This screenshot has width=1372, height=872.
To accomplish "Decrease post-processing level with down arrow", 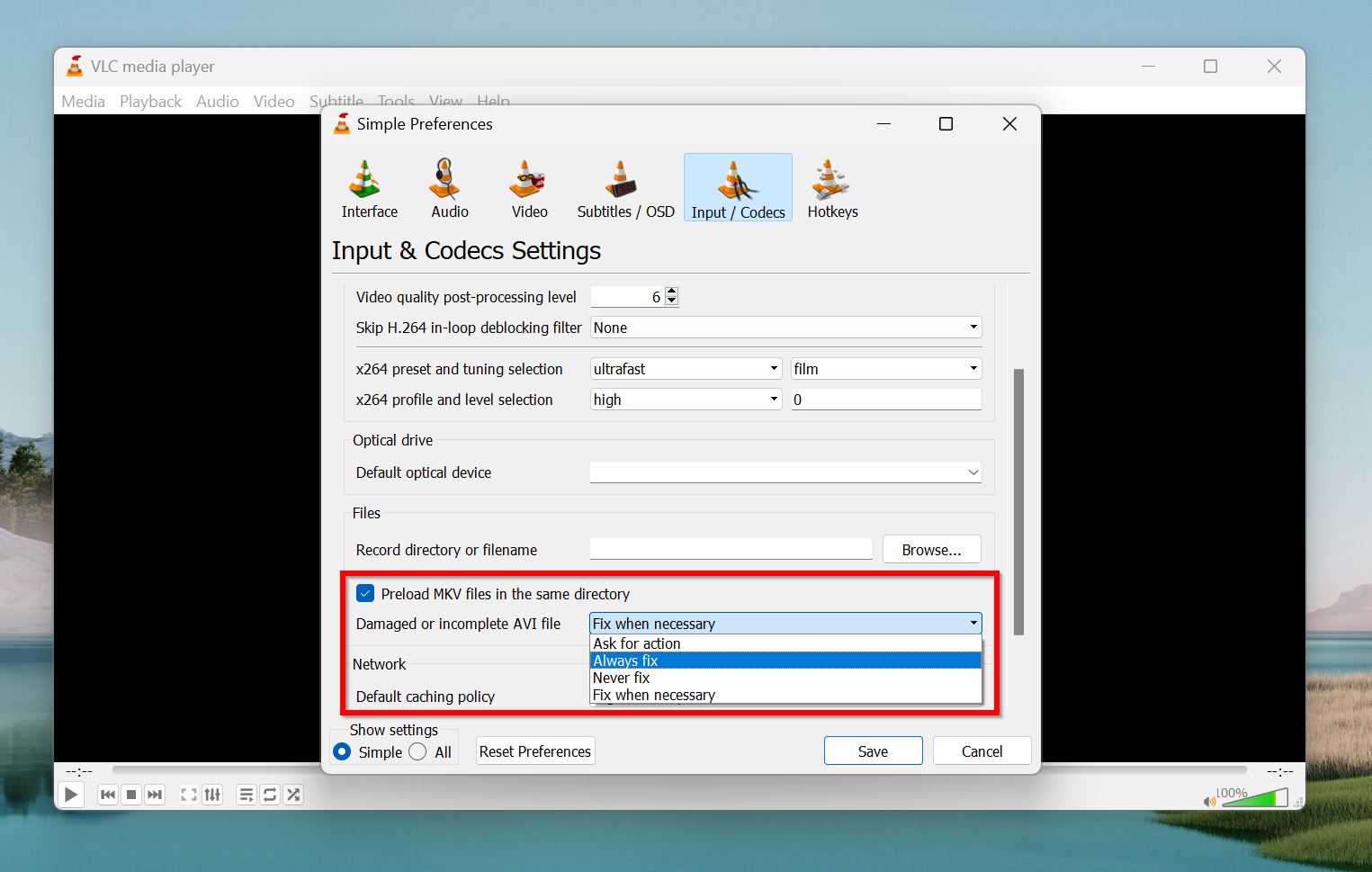I will click(671, 301).
